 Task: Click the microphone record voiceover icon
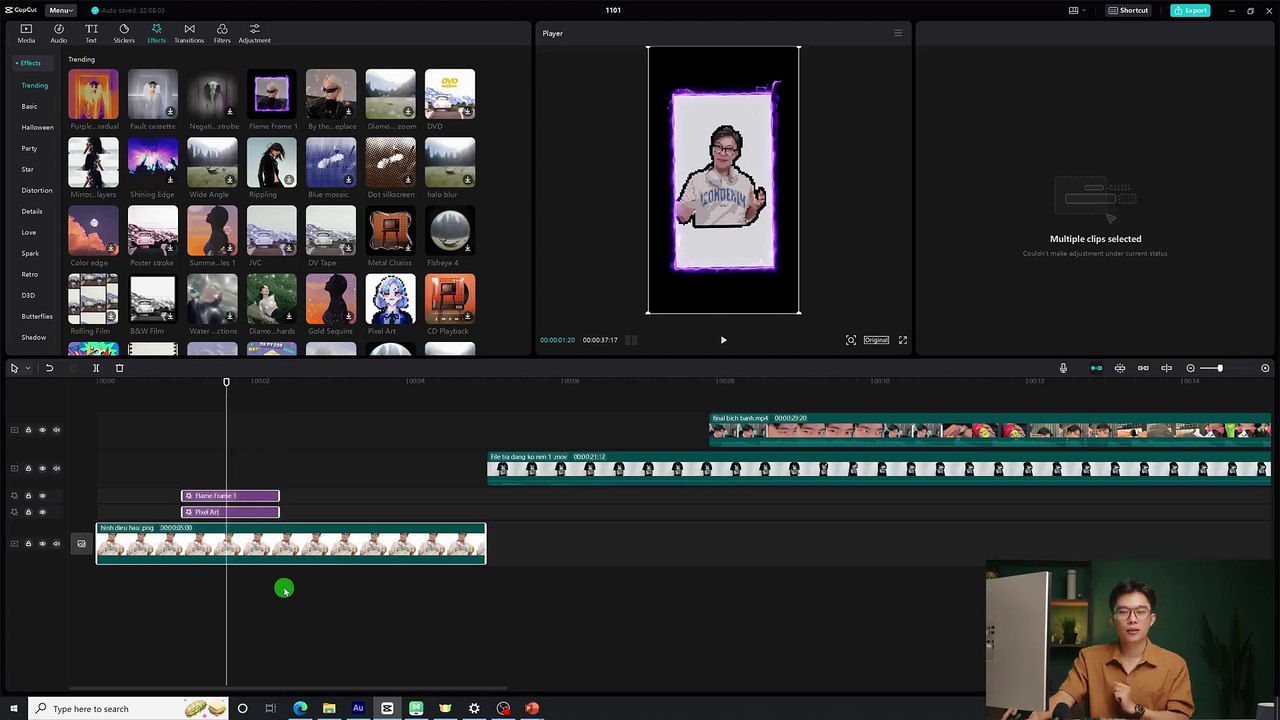1063,368
